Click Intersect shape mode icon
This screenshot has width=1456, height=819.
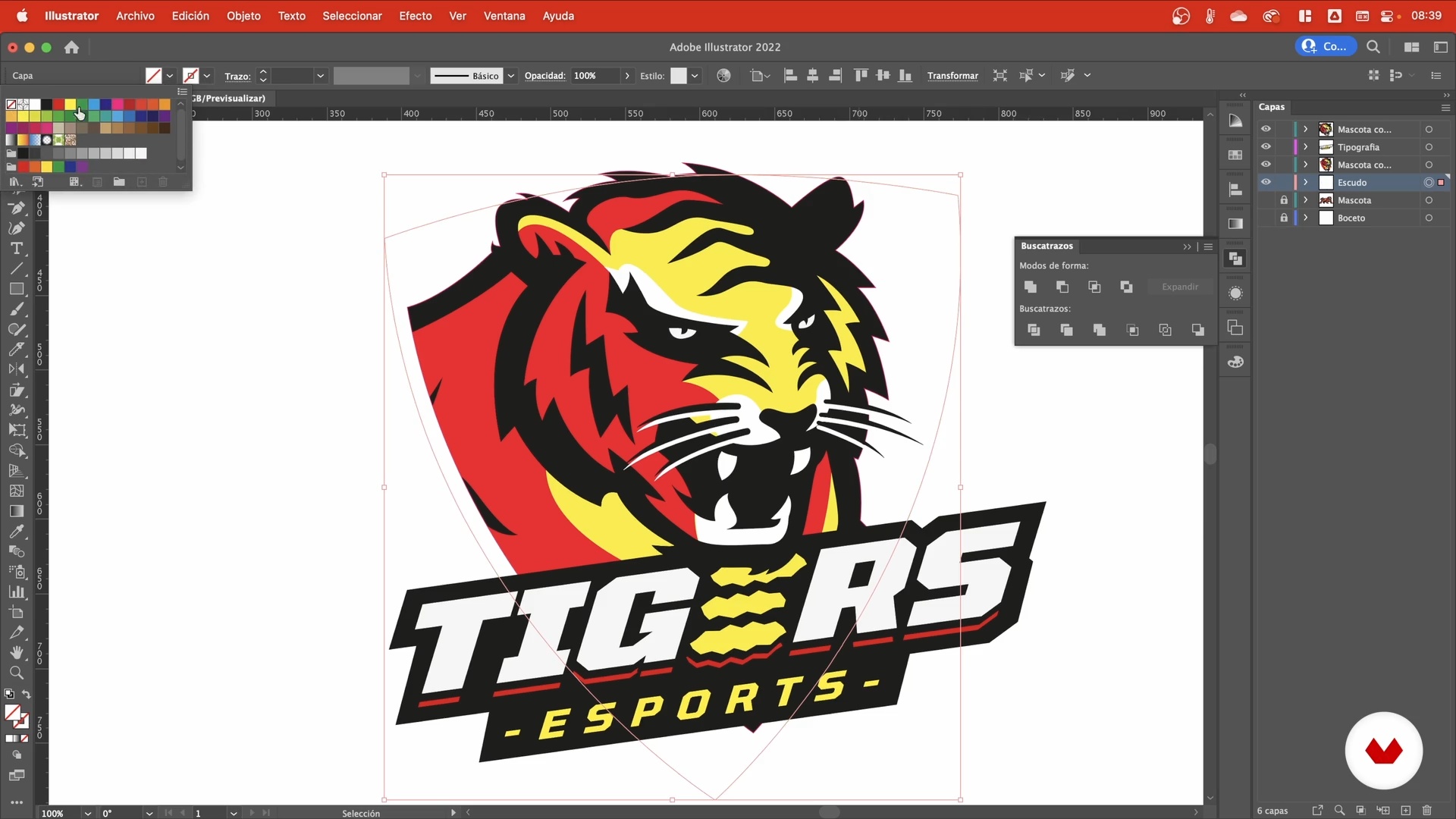(x=1094, y=287)
